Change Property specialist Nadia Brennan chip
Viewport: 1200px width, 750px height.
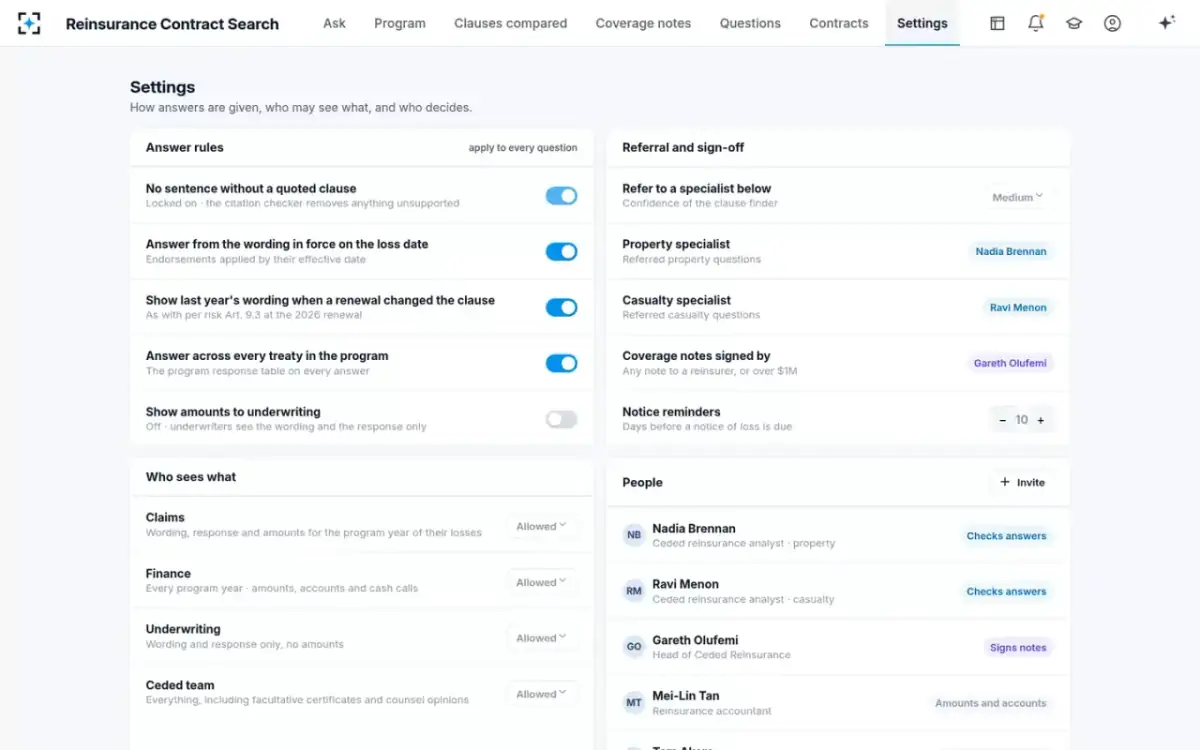coord(1011,252)
